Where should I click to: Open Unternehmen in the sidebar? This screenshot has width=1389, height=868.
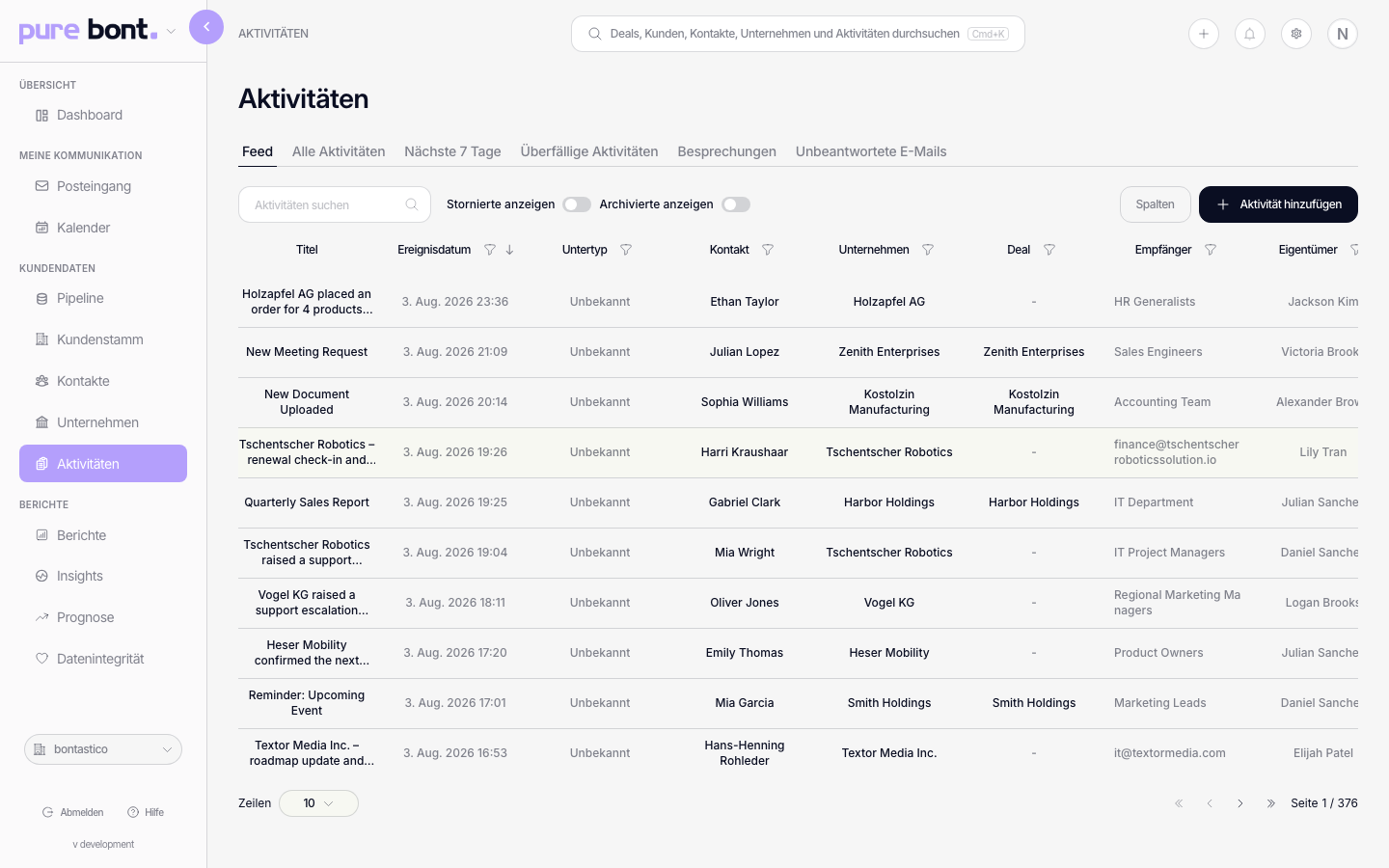(103, 422)
